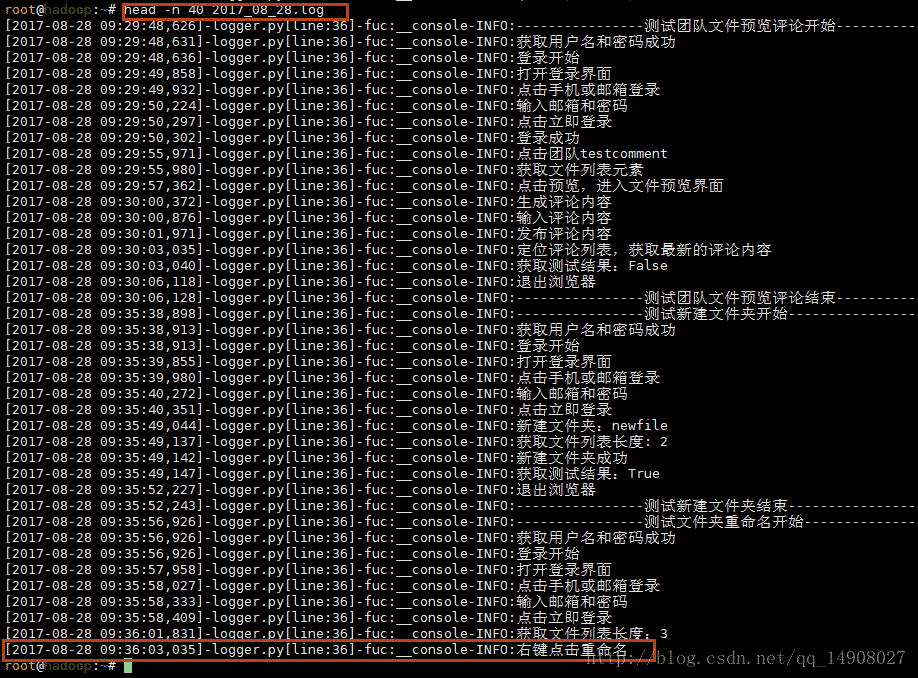The height and width of the screenshot is (678, 918).
Task: Click the line 测试新建文件夹结束
Action: (x=460, y=506)
